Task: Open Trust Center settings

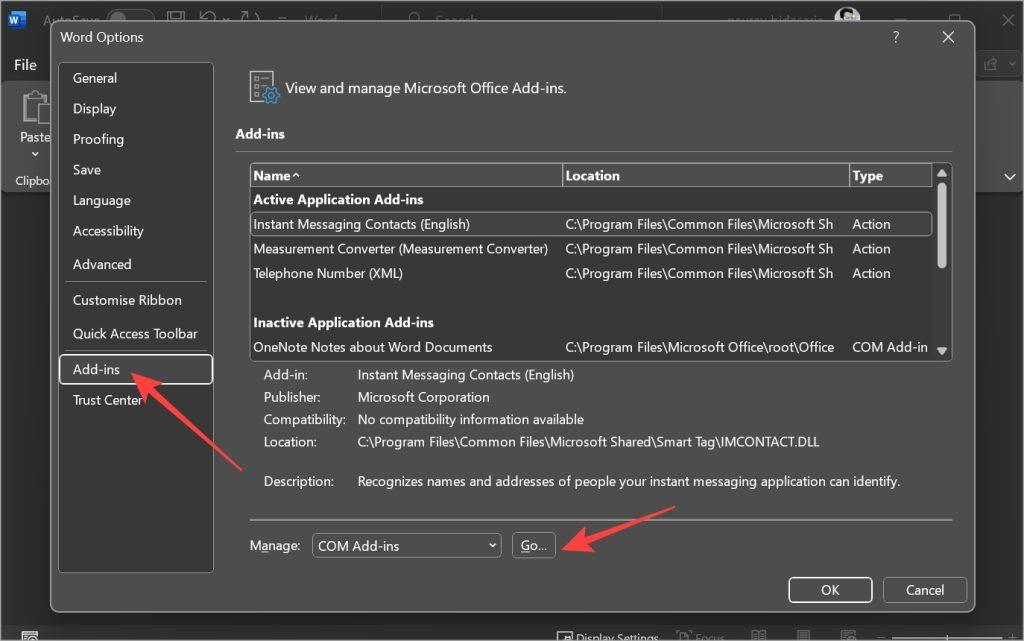Action: pyautogui.click(x=108, y=400)
